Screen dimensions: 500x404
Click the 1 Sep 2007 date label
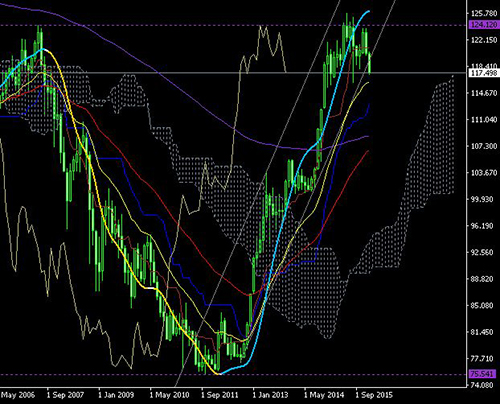point(65,395)
